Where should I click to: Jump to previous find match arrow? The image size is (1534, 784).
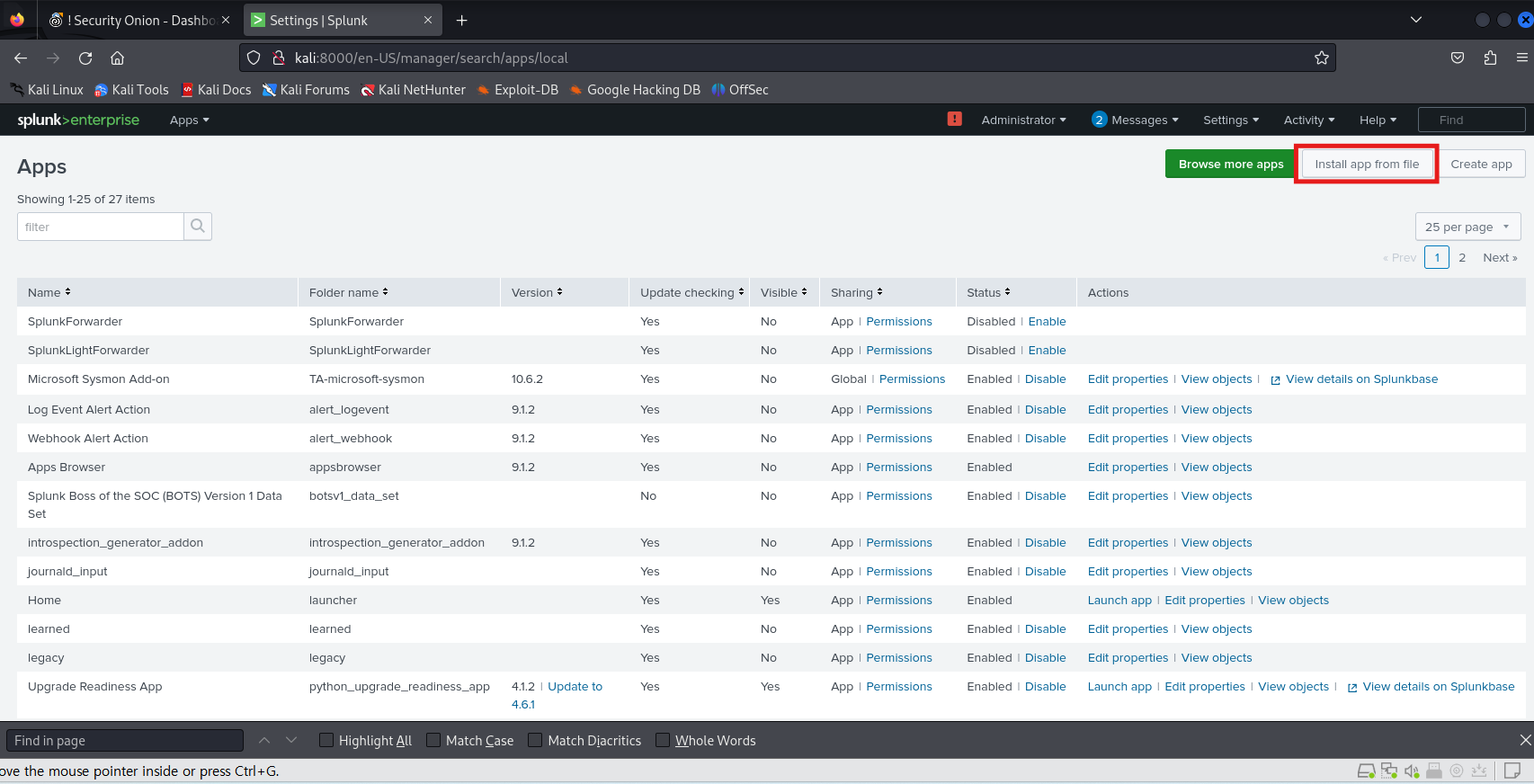264,740
